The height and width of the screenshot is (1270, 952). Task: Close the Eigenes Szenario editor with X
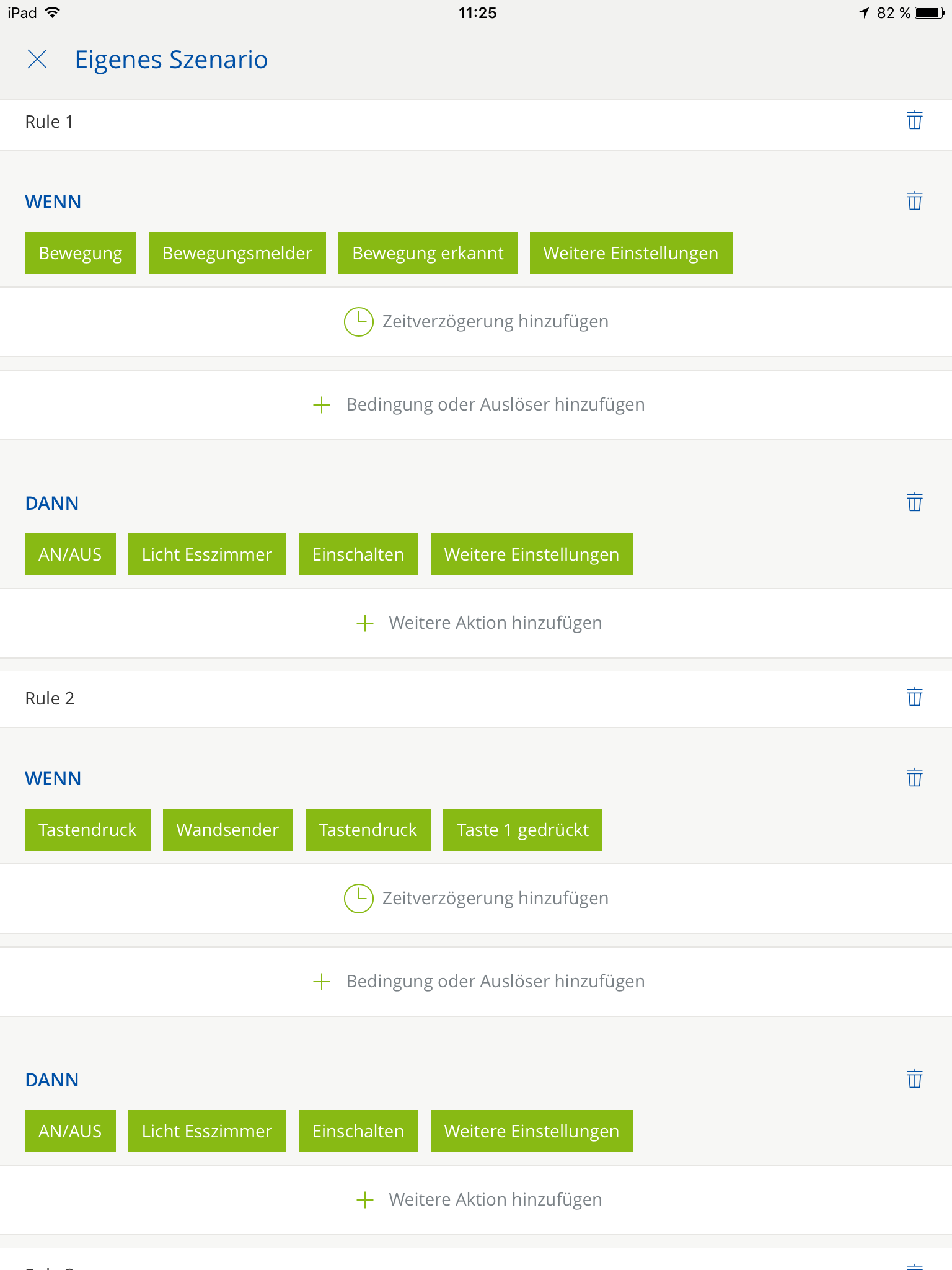(37, 60)
